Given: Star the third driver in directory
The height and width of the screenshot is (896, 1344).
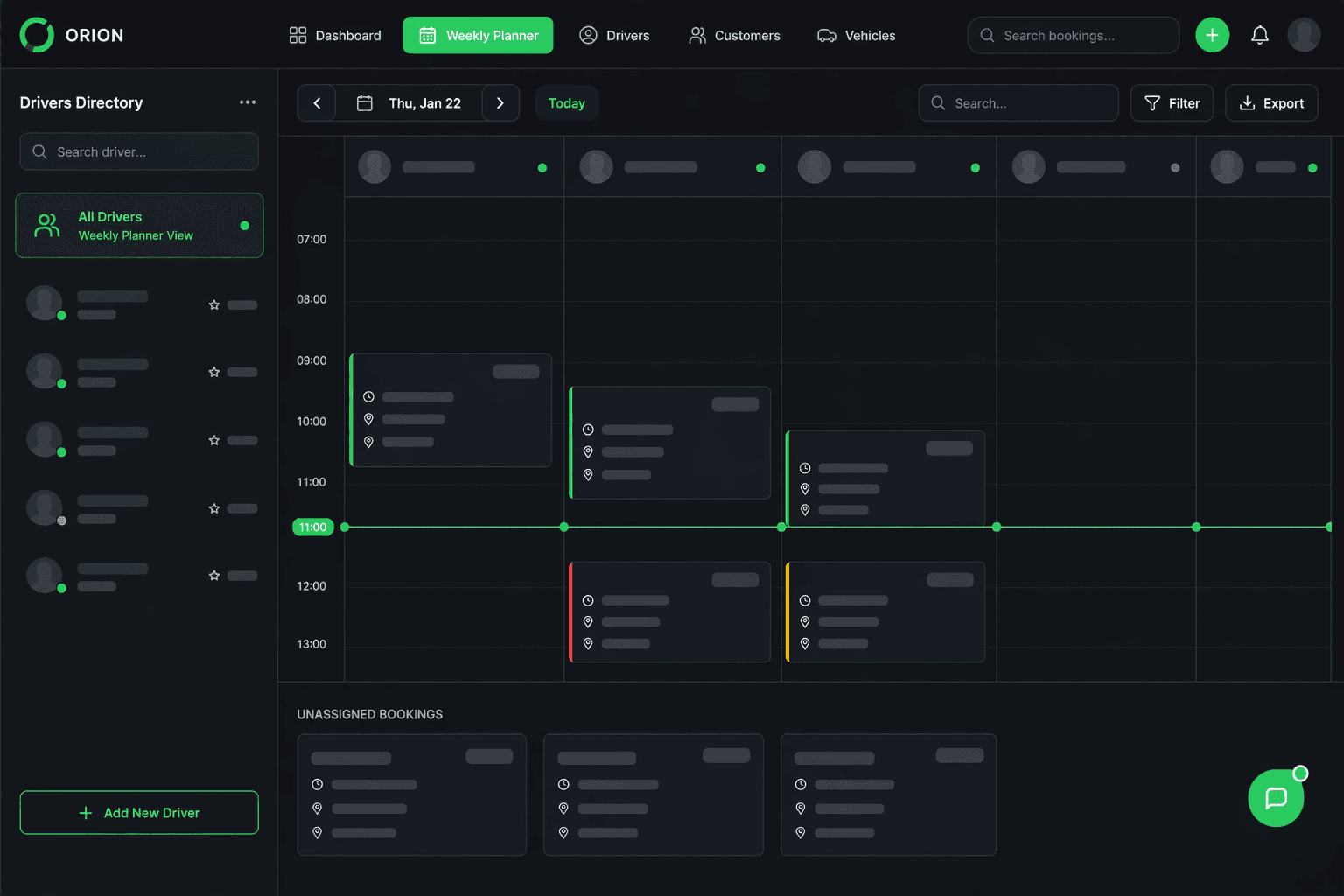Looking at the screenshot, I should point(214,441).
